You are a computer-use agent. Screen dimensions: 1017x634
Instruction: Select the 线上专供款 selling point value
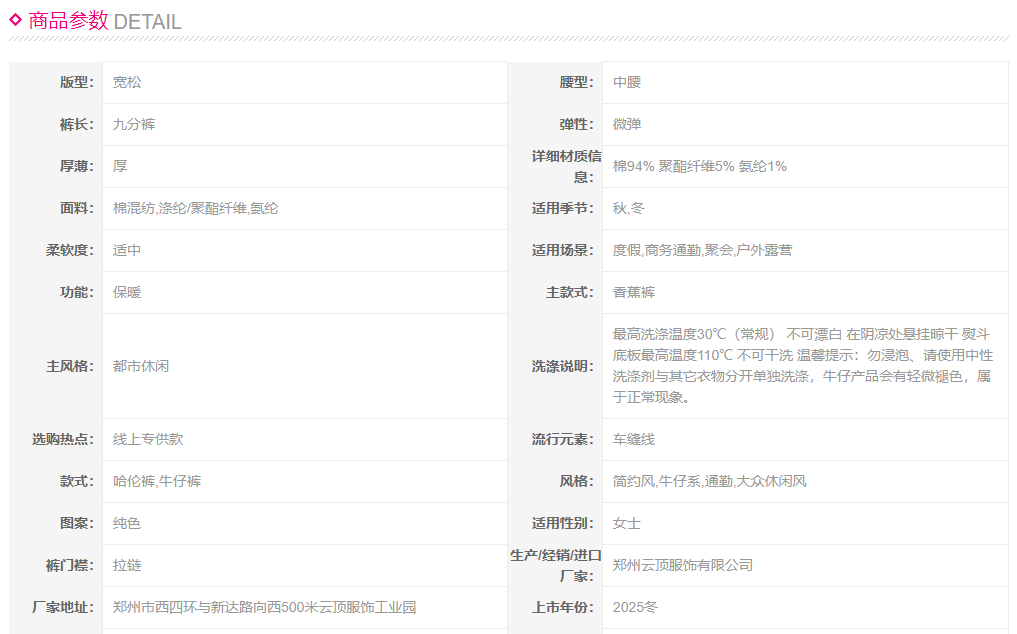pyautogui.click(x=148, y=439)
